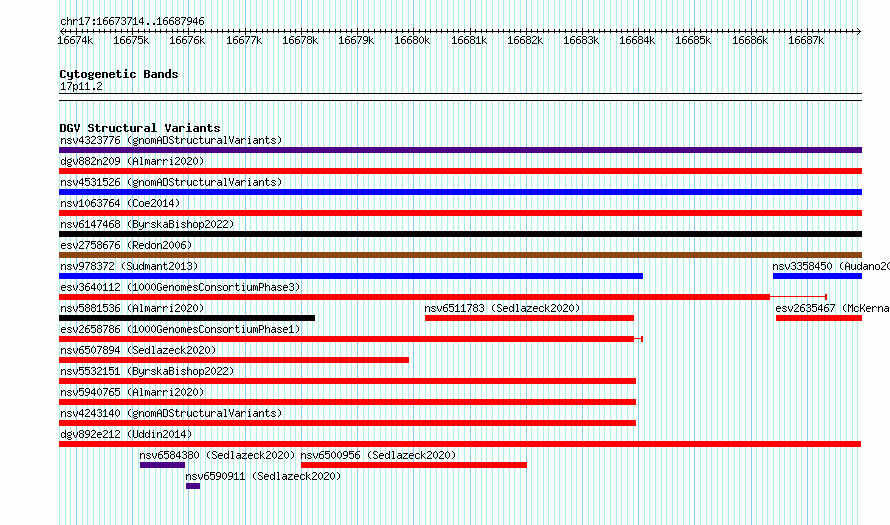Select the purple nsv6584380 variant bar
This screenshot has height=525, width=890.
[162, 465]
